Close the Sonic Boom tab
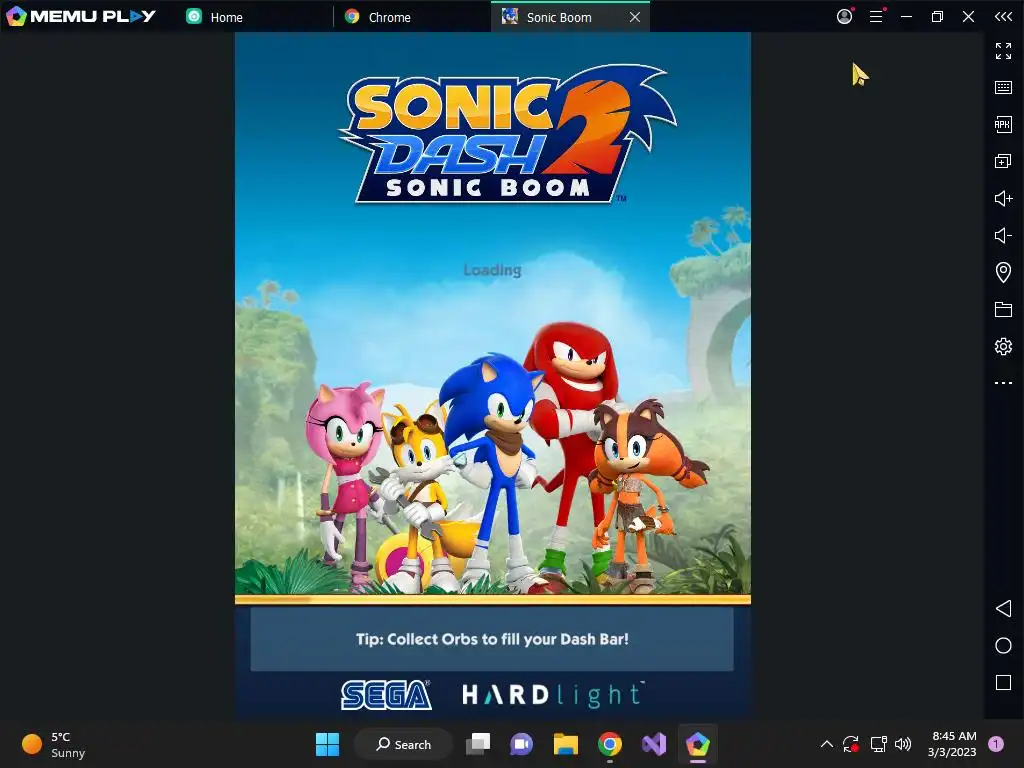The image size is (1024, 768). tap(635, 18)
